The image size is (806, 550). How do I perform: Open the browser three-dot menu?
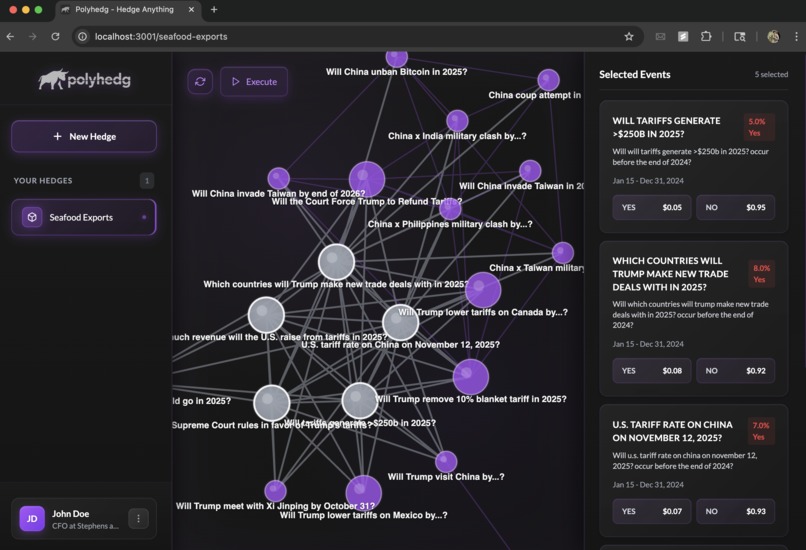[x=796, y=36]
